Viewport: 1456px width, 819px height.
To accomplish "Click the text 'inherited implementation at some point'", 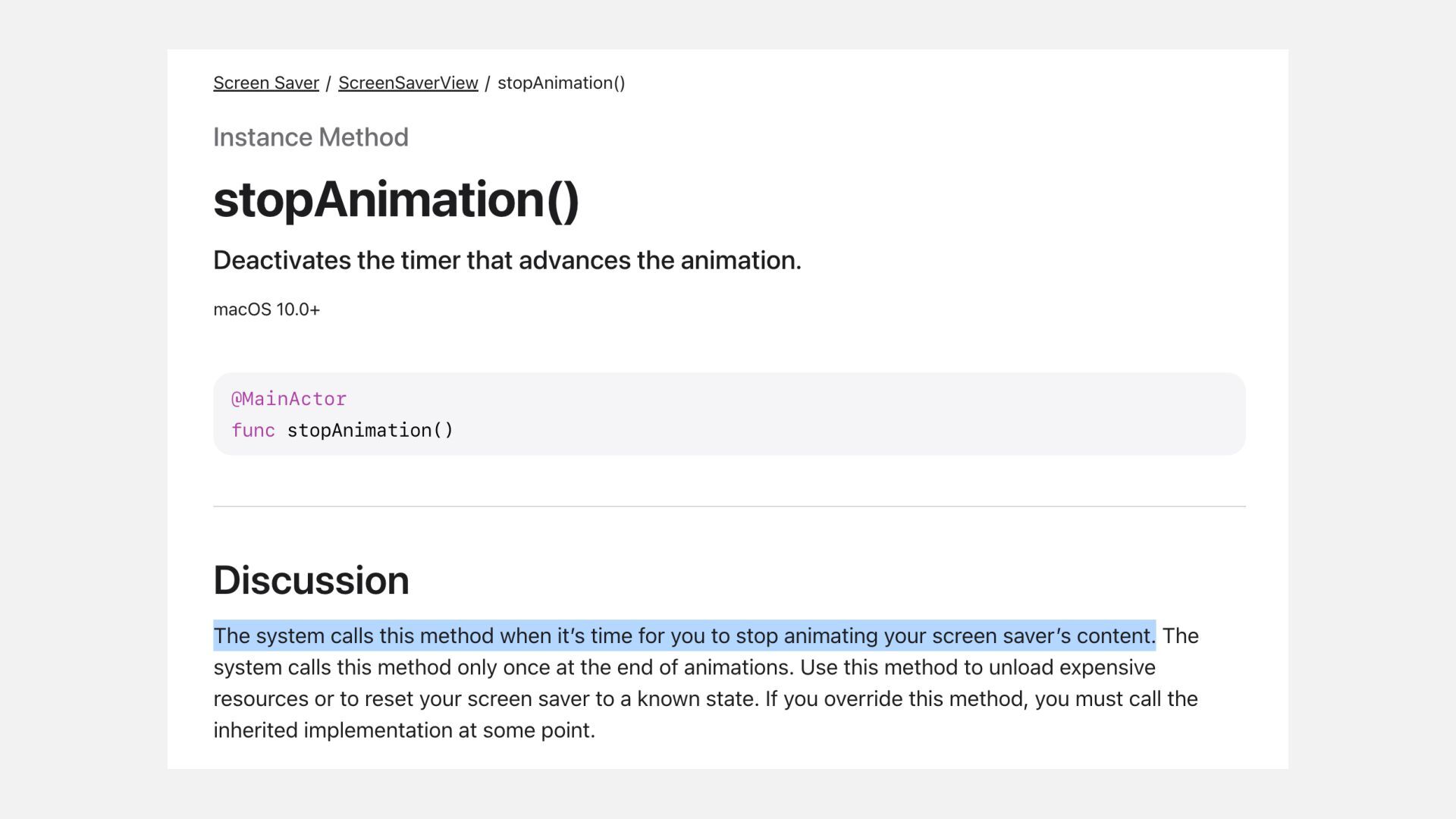I will [x=403, y=730].
